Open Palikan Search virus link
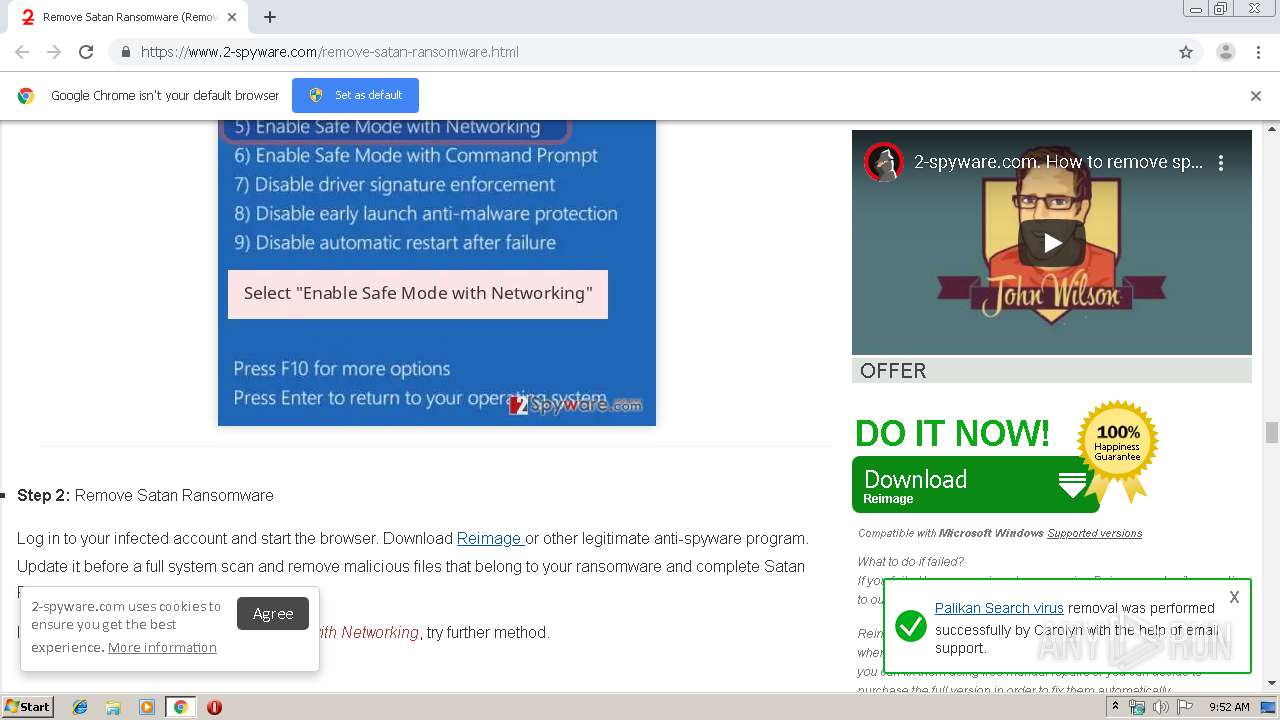Viewport: 1280px width, 720px height. pos(999,608)
